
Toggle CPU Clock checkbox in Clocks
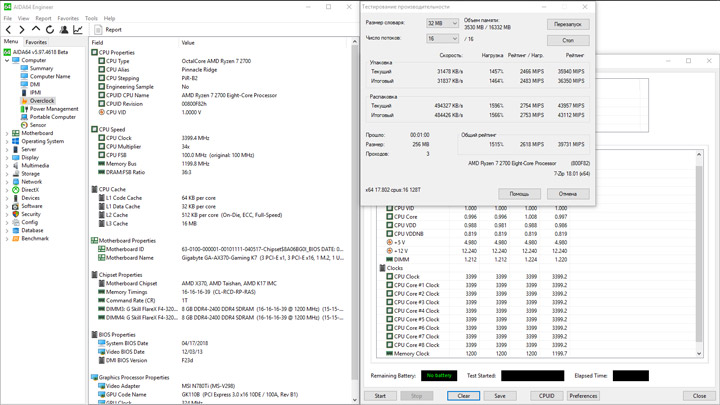(x=389, y=276)
